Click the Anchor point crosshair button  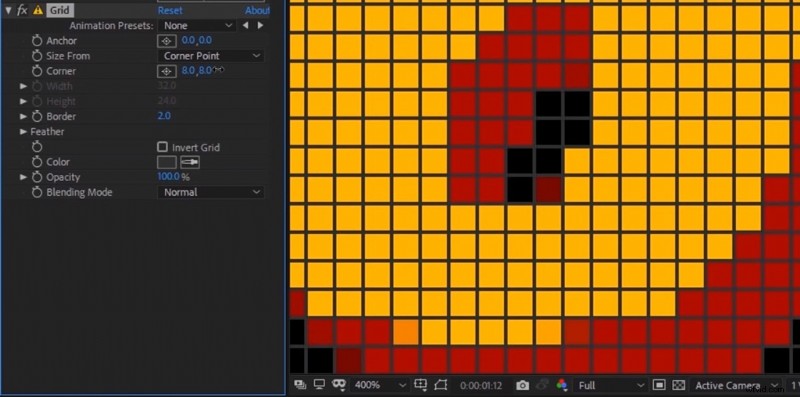point(167,41)
